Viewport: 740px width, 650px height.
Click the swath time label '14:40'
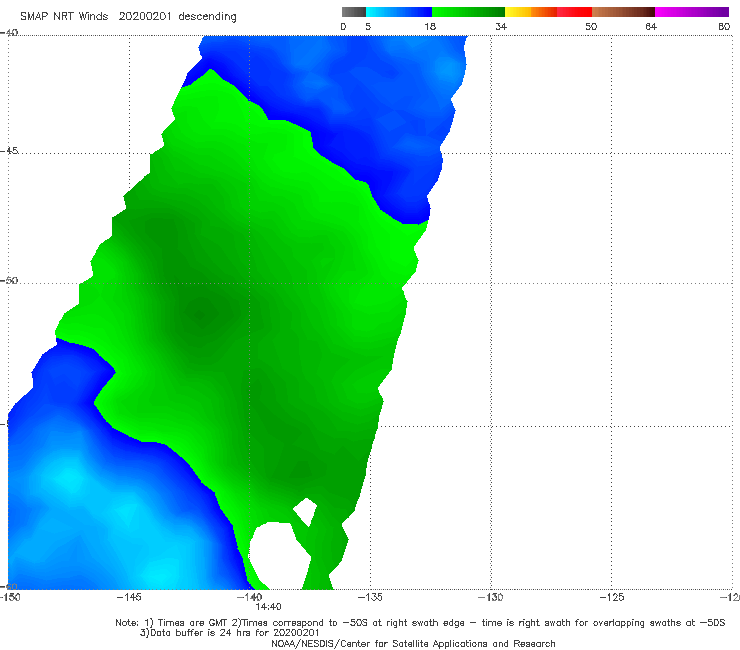(268, 607)
